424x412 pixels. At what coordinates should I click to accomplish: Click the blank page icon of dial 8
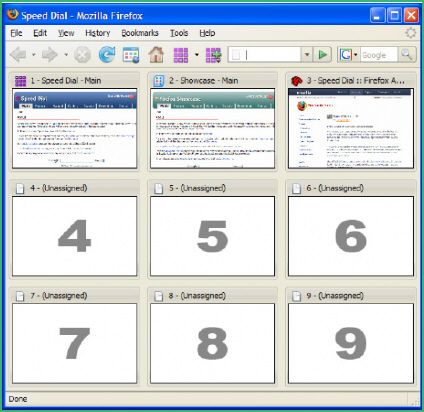[158, 296]
